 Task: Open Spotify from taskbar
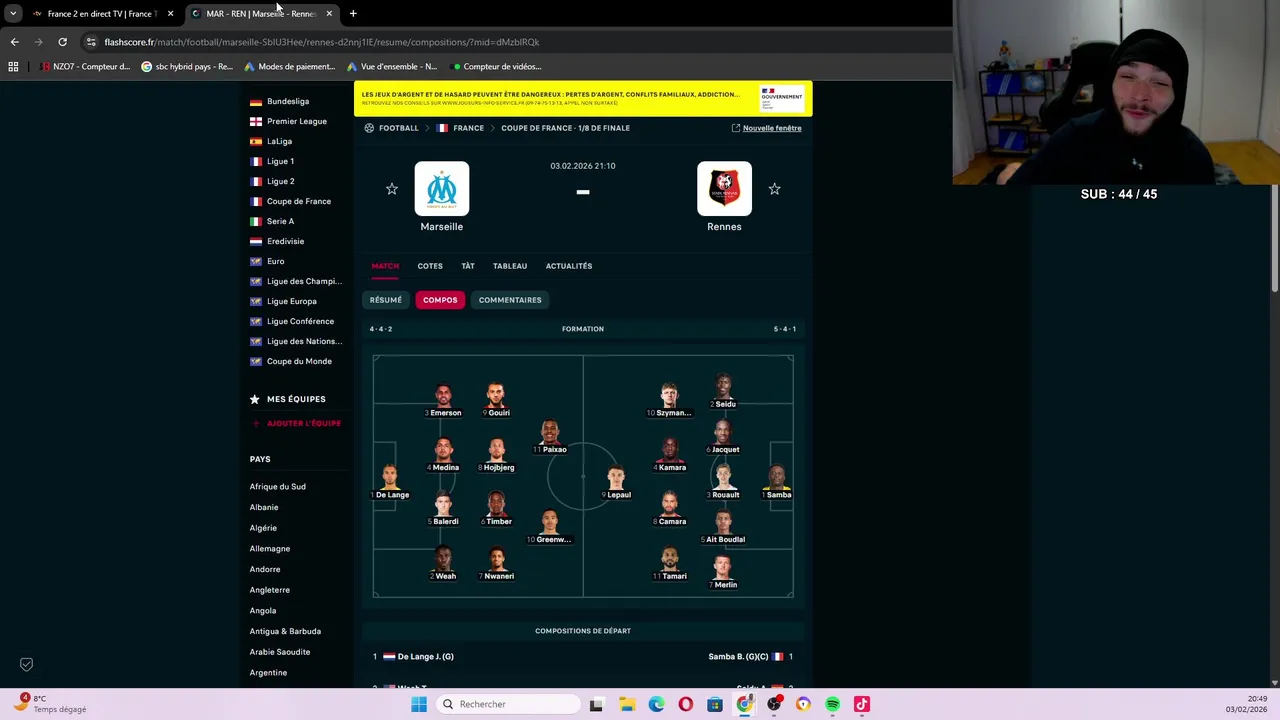point(832,704)
